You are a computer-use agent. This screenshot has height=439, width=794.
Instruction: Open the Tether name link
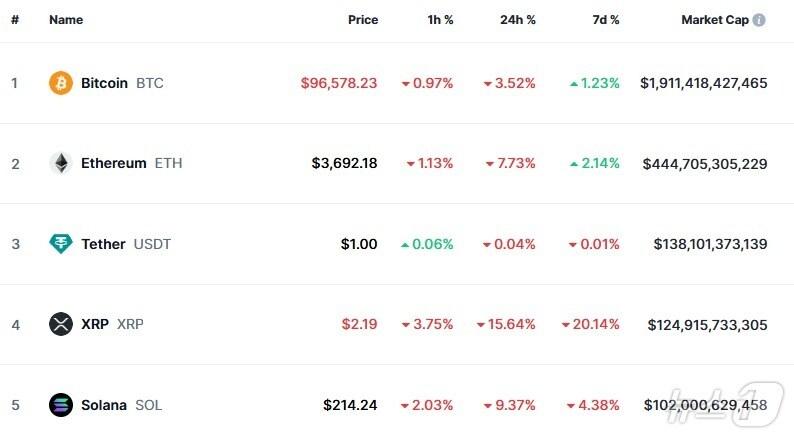tap(104, 244)
